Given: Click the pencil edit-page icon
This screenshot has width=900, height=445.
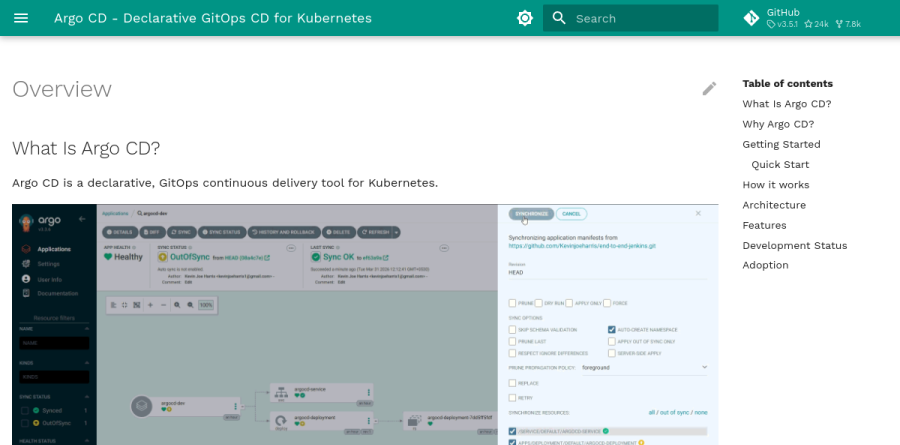Looking at the screenshot, I should [709, 88].
